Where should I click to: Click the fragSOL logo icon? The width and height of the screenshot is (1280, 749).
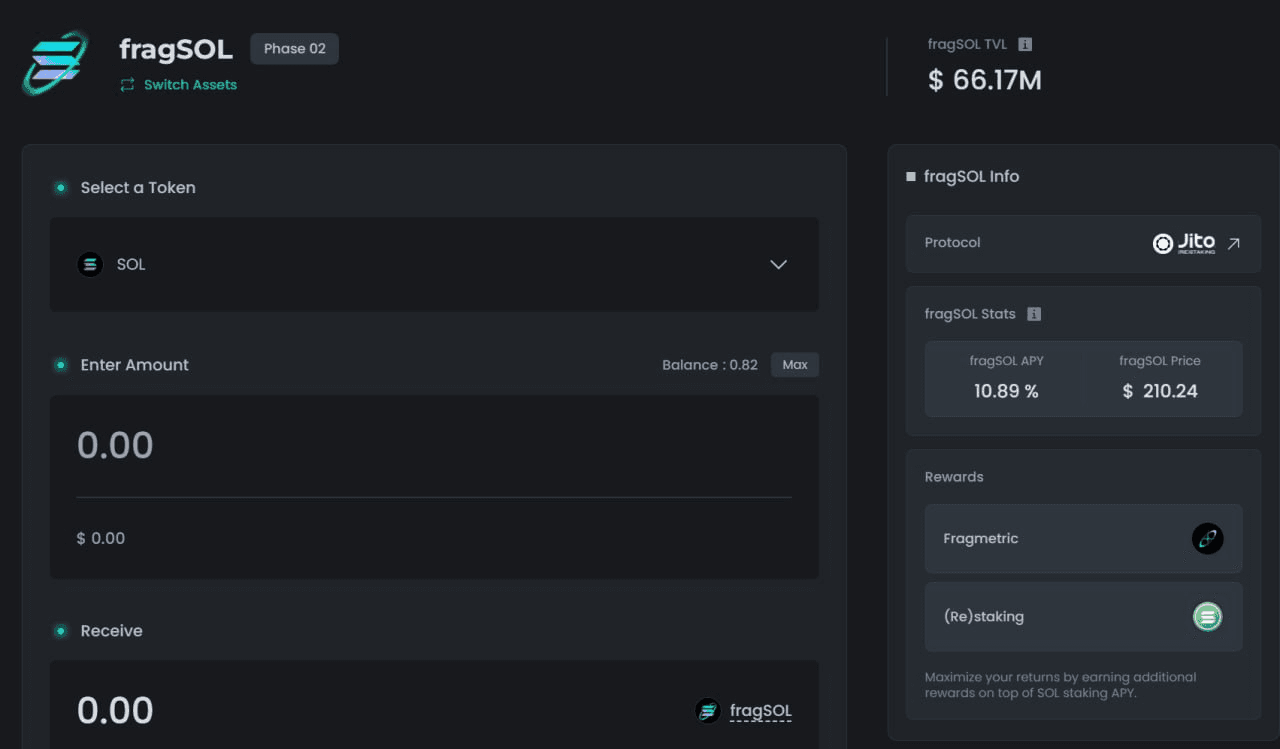tap(55, 63)
